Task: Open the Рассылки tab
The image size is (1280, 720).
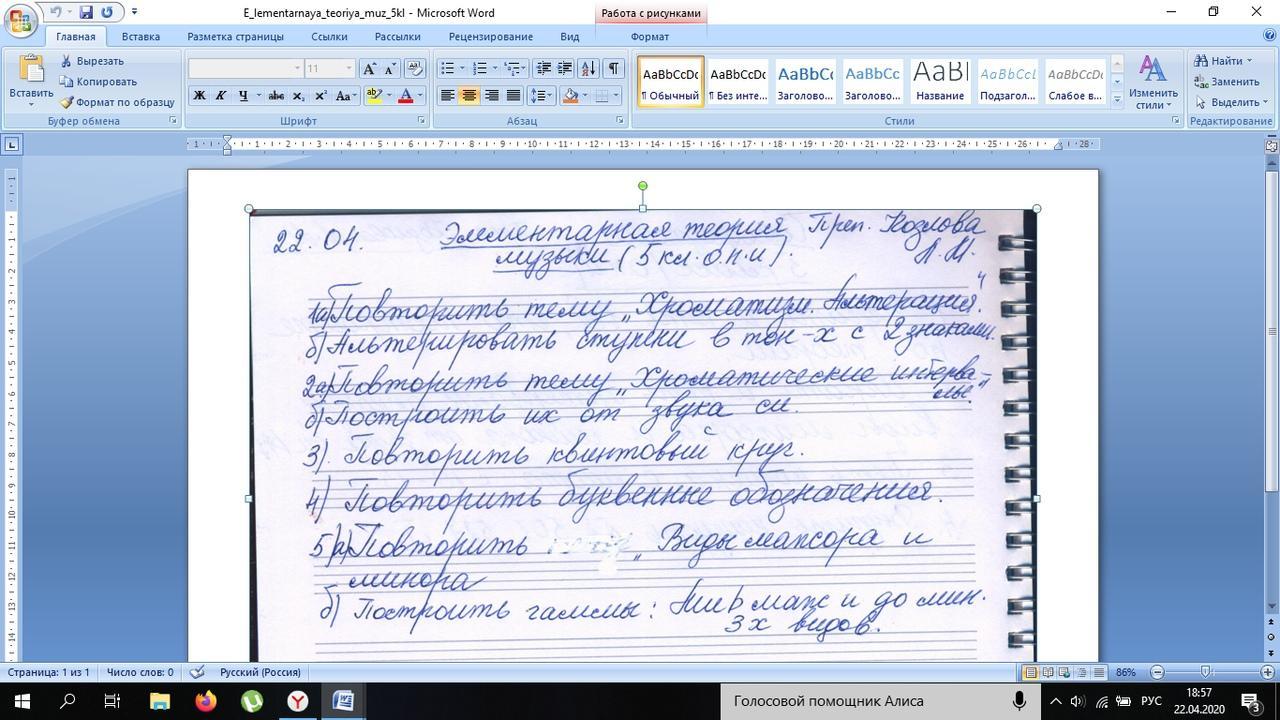Action: [x=397, y=36]
